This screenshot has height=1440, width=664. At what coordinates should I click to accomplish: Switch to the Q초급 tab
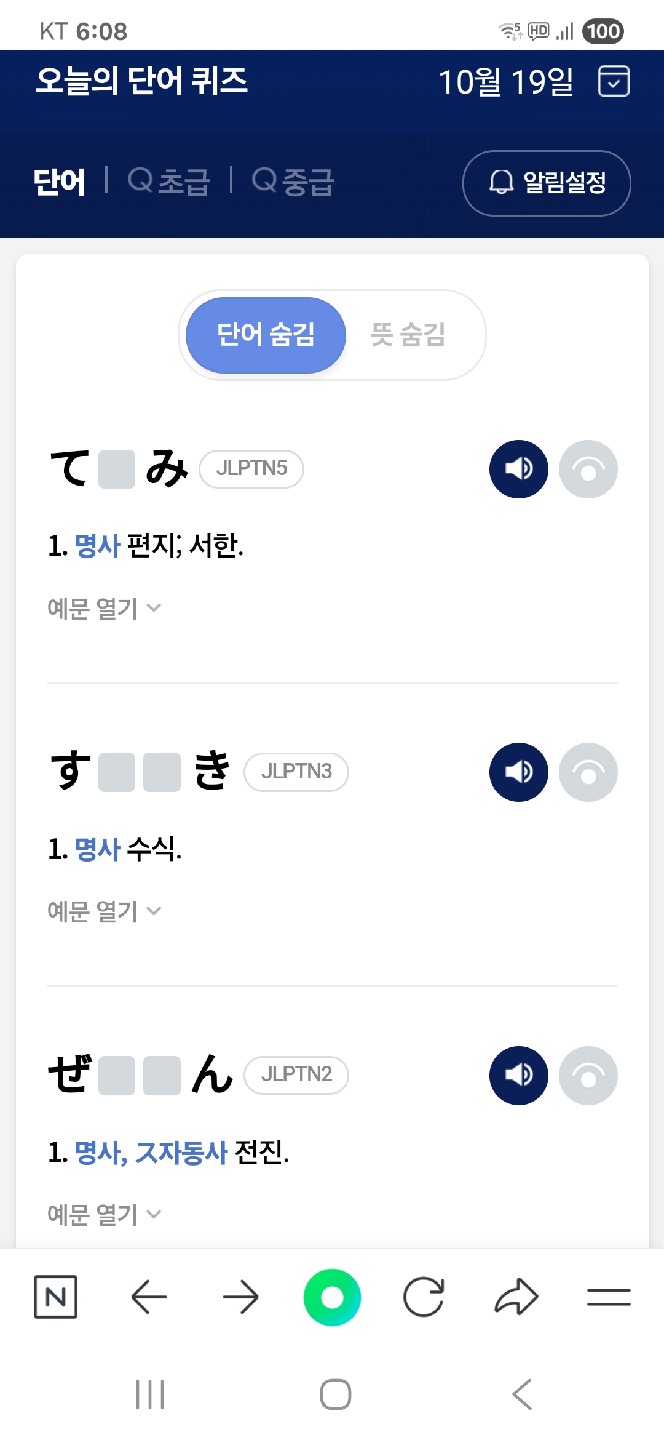pos(169,182)
